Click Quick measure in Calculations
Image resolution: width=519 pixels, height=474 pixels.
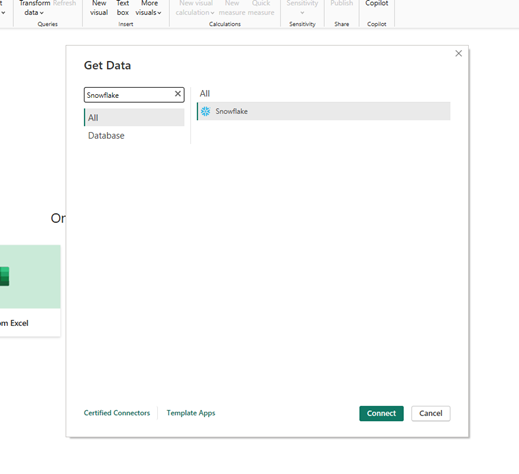pyautogui.click(x=261, y=8)
